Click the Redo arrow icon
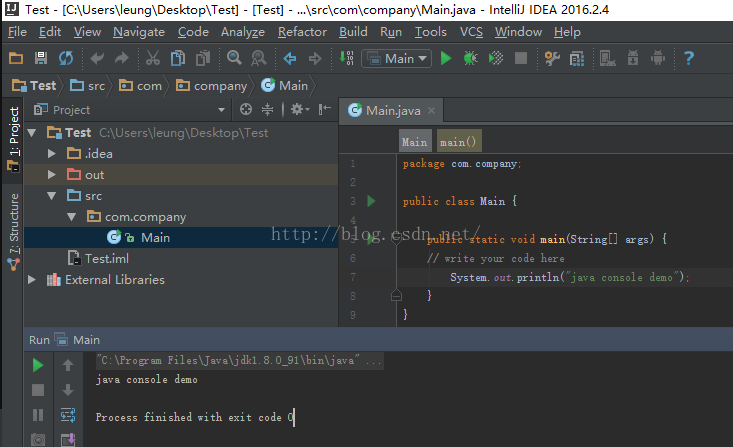This screenshot has width=733, height=447. [x=122, y=58]
